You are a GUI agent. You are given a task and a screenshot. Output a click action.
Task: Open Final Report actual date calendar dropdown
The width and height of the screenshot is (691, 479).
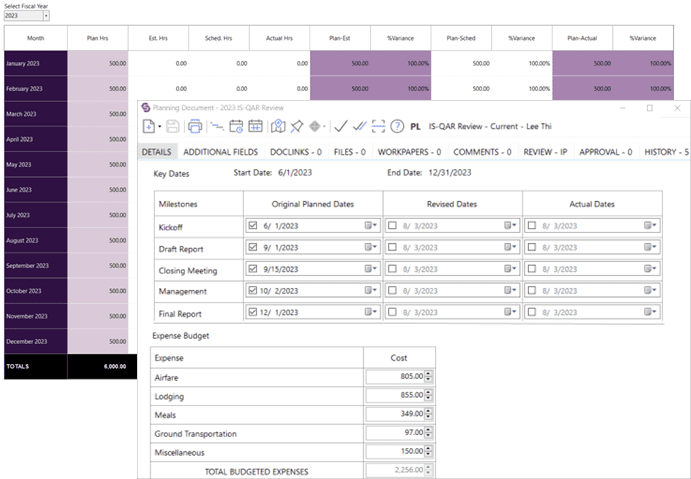click(x=650, y=312)
